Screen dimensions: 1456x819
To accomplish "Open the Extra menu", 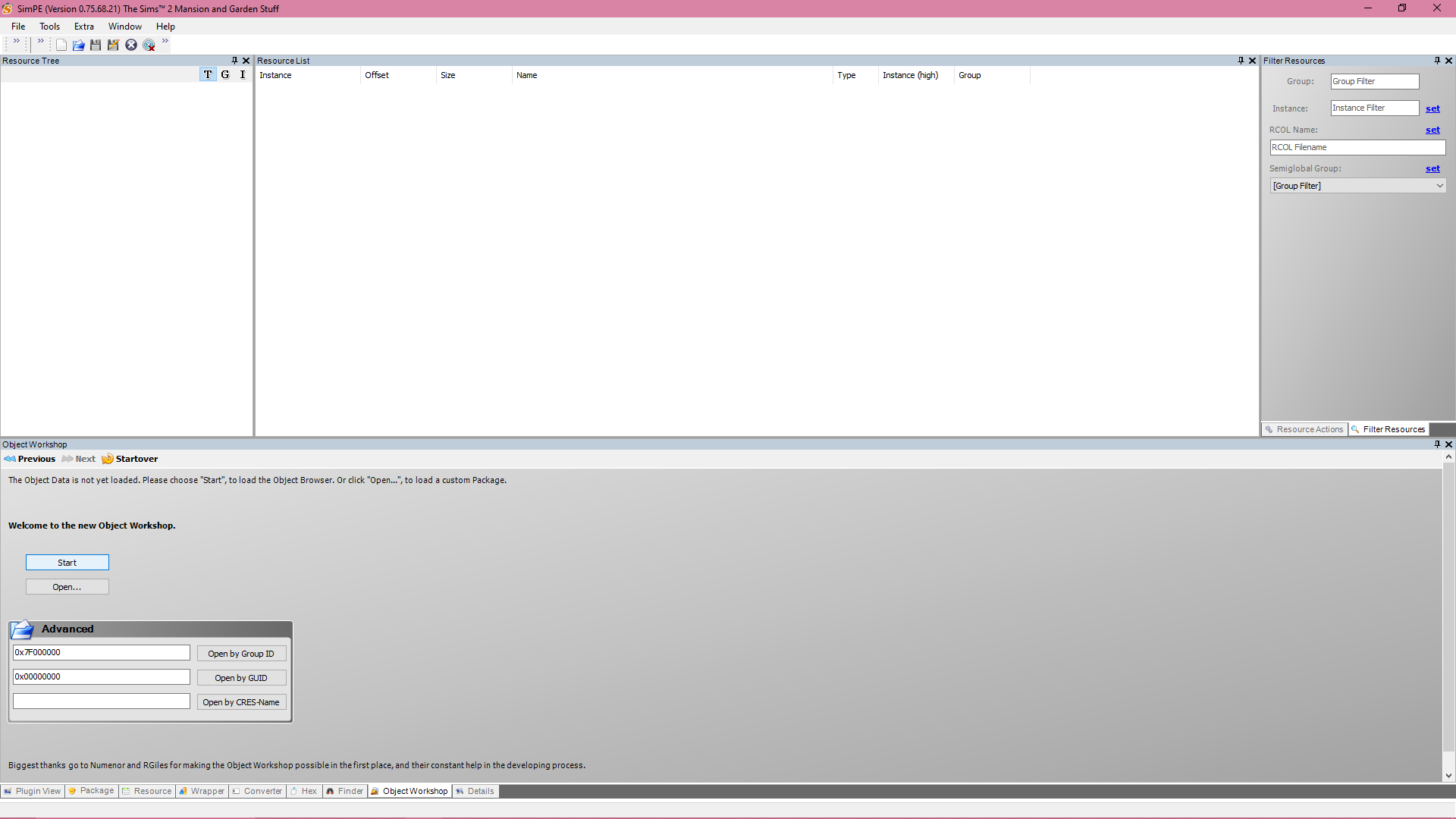I will [x=83, y=27].
